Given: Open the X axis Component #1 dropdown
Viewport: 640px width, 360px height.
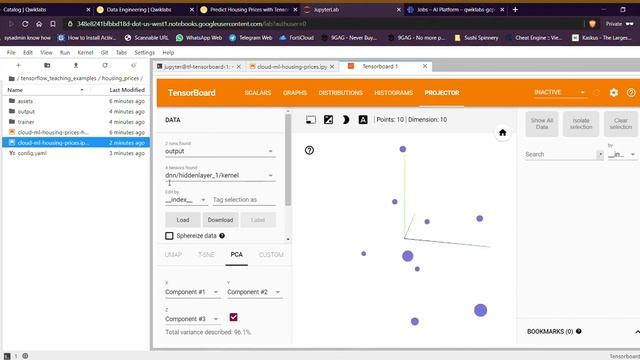Looking at the screenshot, I should click(x=192, y=292).
